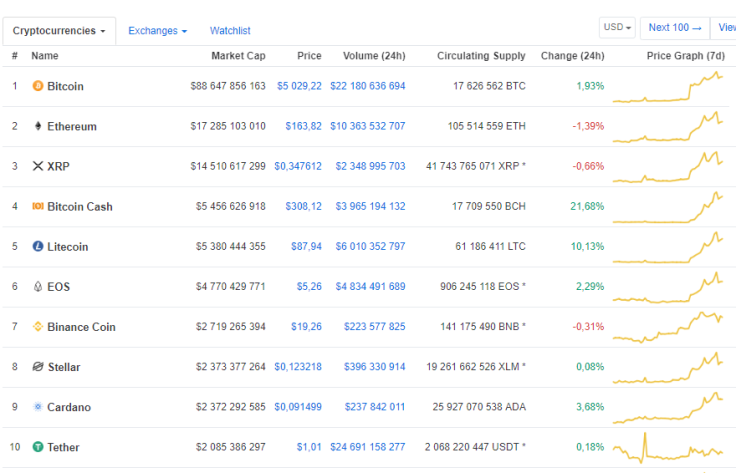
Task: Click the Bitcoin coin logo icon
Action: pos(38,86)
